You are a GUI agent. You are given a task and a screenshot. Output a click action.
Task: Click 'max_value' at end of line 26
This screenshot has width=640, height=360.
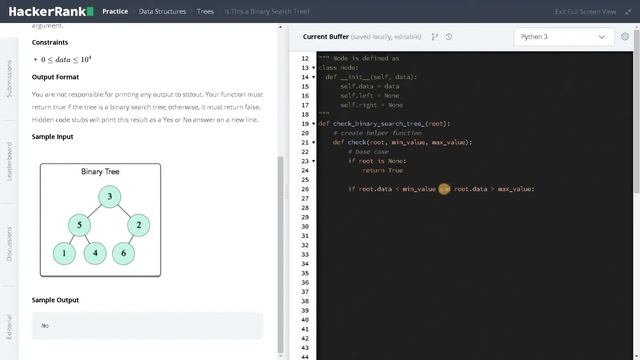514,189
